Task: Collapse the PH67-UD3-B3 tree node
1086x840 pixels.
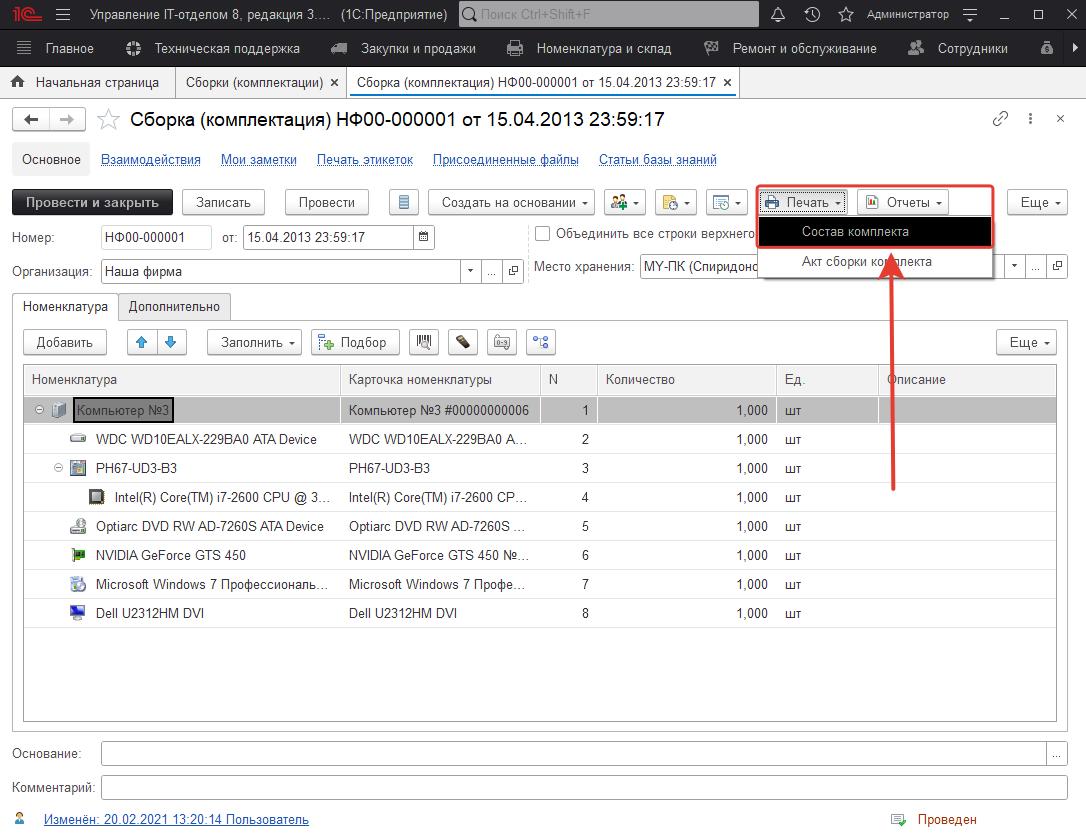Action: (59, 468)
